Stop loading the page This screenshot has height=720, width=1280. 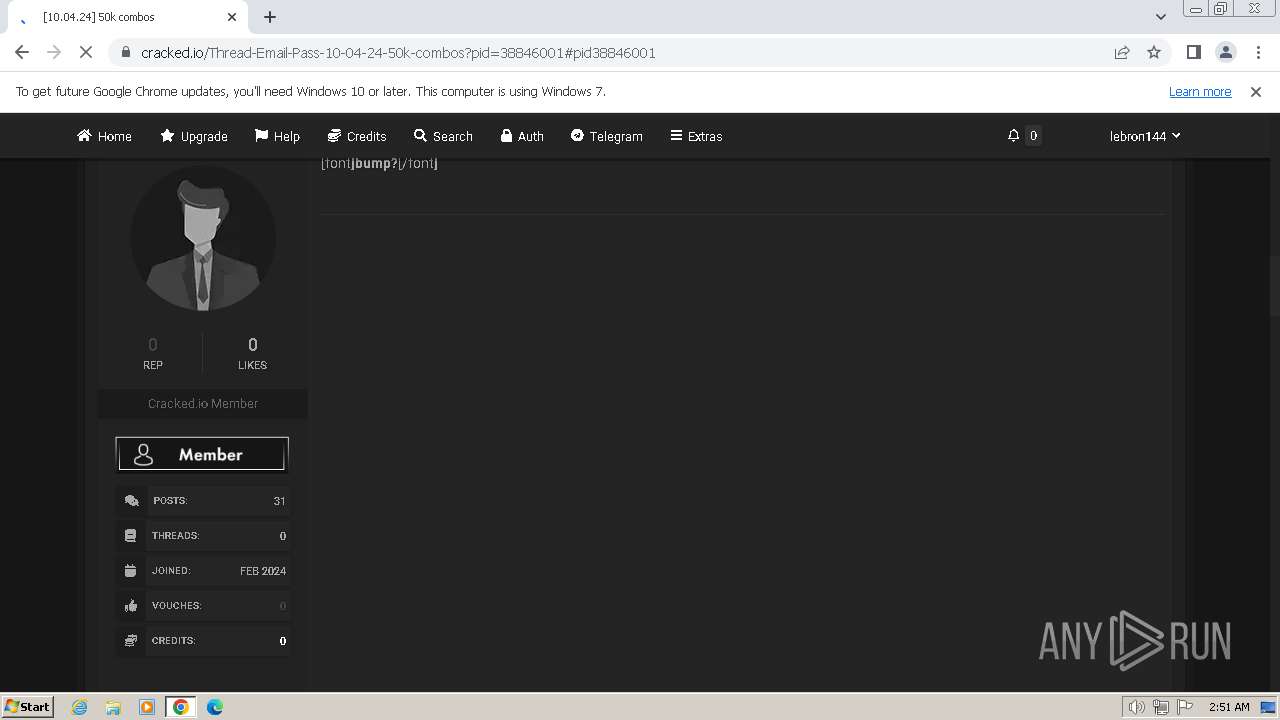pyautogui.click(x=86, y=52)
